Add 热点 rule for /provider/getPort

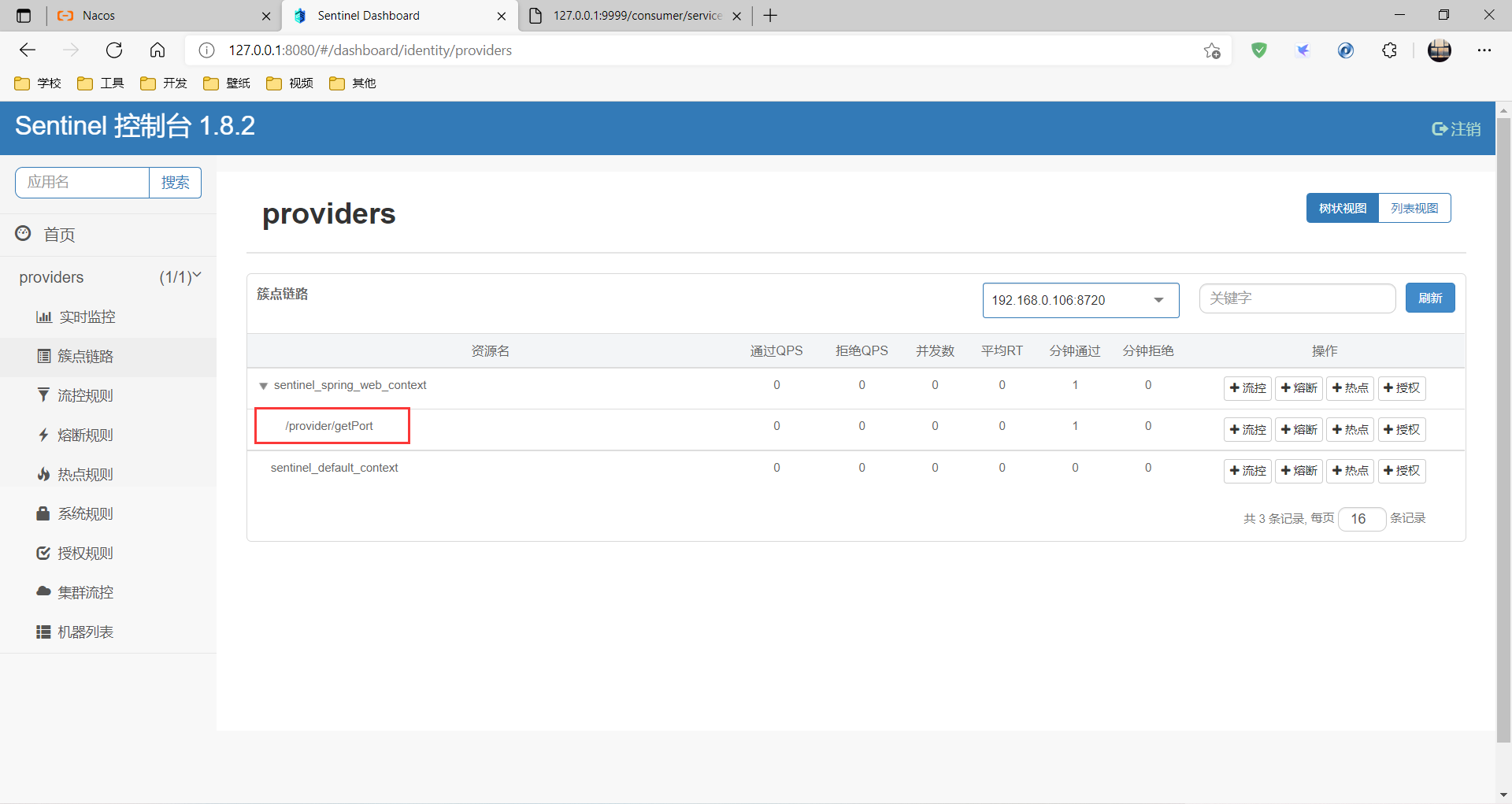pos(1350,429)
